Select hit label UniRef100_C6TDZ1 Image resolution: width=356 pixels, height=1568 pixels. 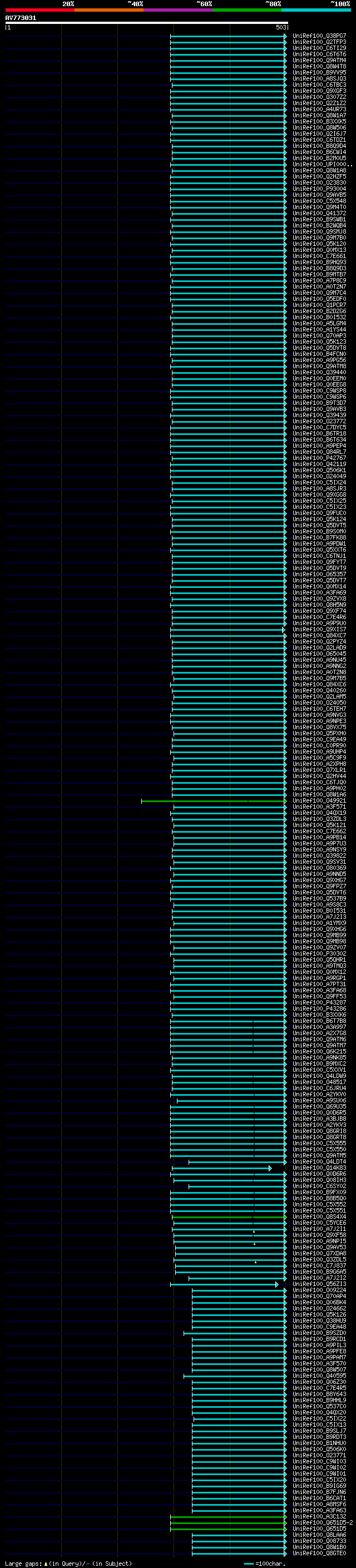click(x=319, y=140)
